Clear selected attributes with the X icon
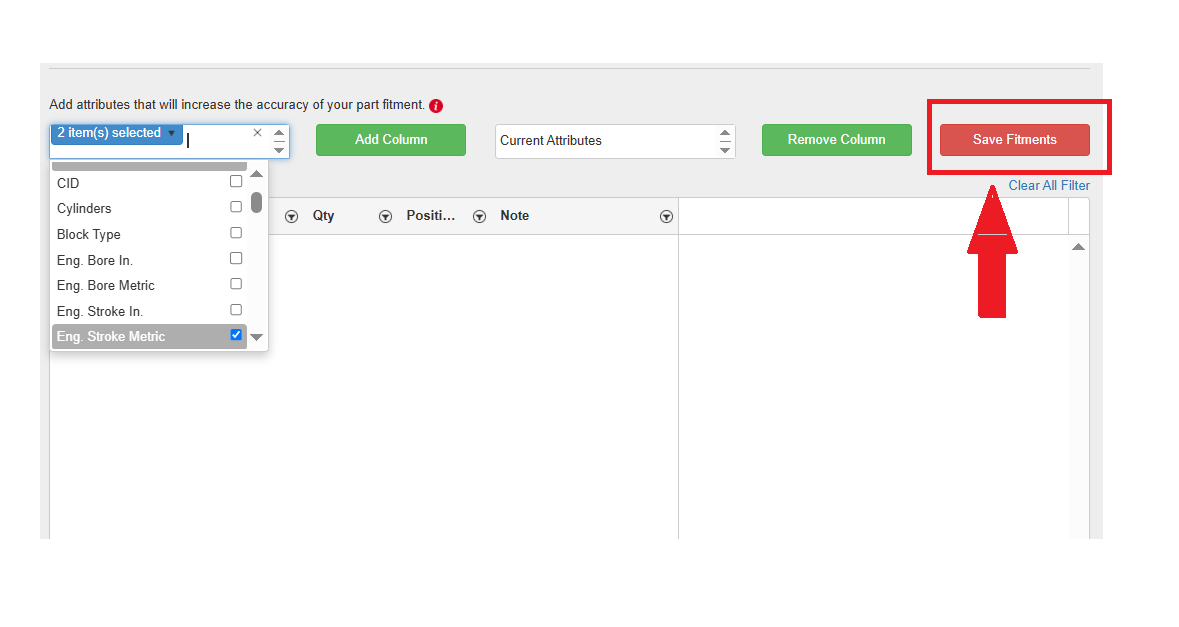The image size is (1179, 627). [257, 132]
